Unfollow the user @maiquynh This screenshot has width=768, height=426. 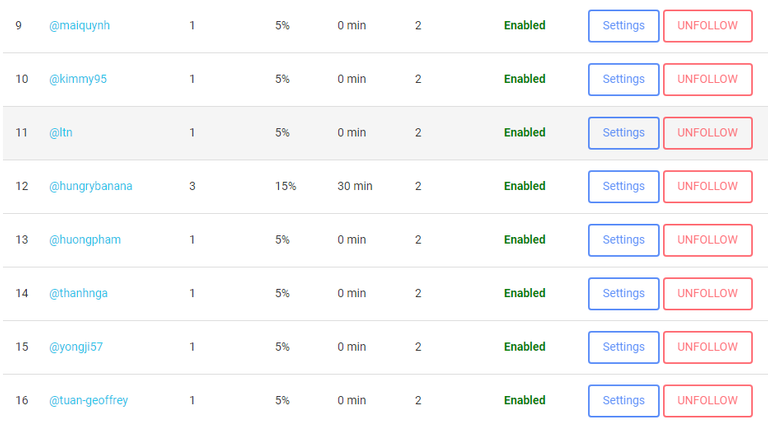point(707,26)
